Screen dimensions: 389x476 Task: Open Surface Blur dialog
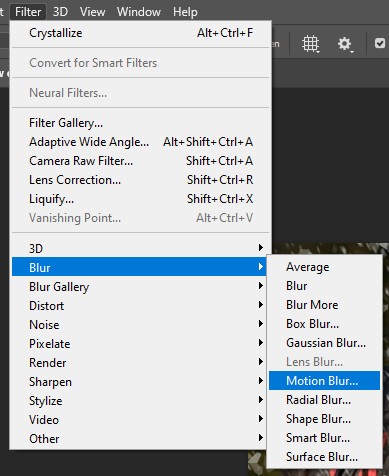tap(324, 457)
